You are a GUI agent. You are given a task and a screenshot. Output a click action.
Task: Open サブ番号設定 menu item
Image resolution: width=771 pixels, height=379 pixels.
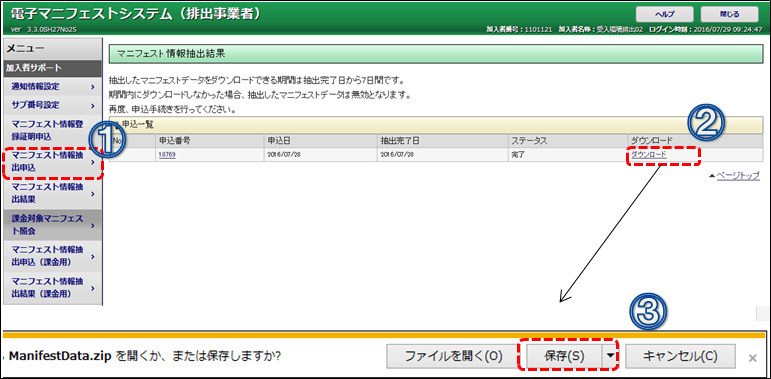(x=52, y=105)
